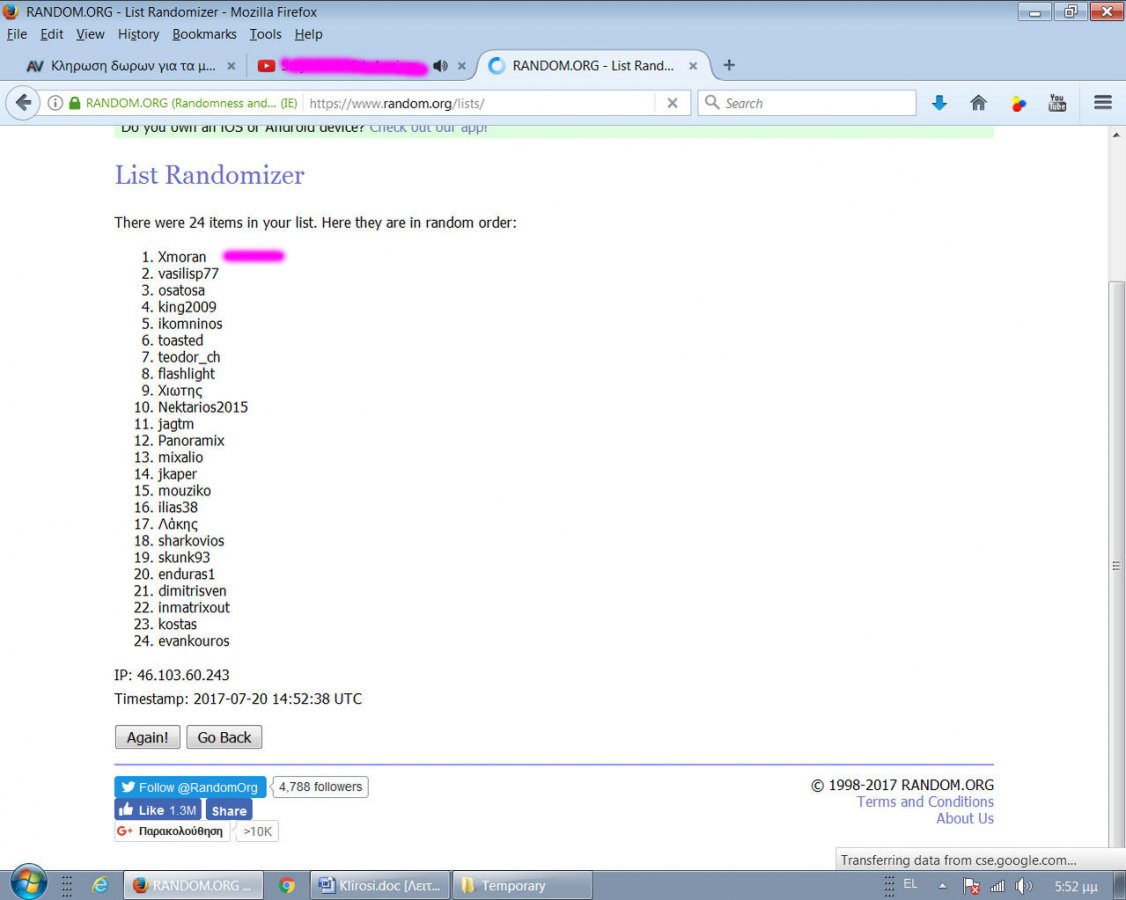Mute the audio on the YouTube tab
This screenshot has height=900, width=1126.
[x=440, y=66]
